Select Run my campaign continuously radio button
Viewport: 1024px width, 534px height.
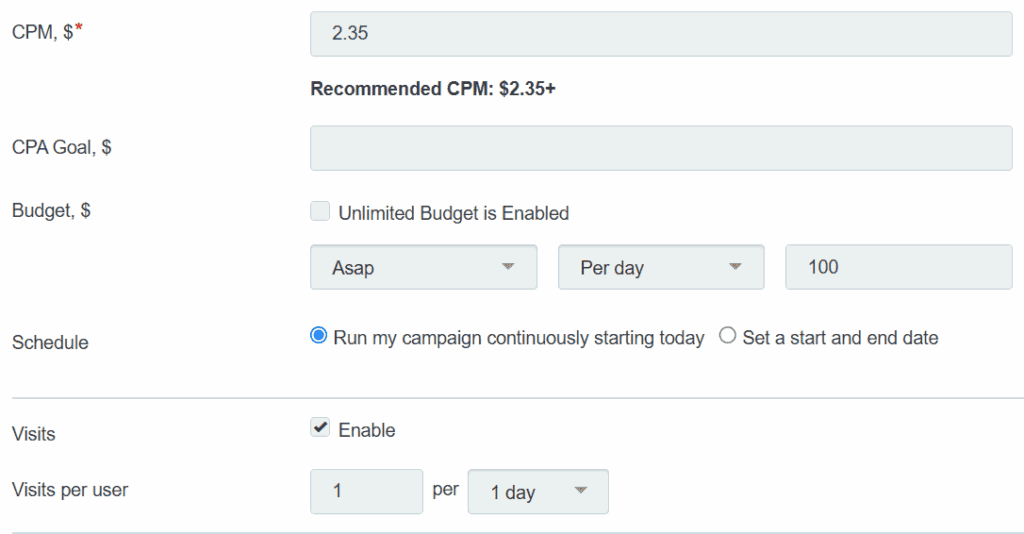click(x=319, y=337)
